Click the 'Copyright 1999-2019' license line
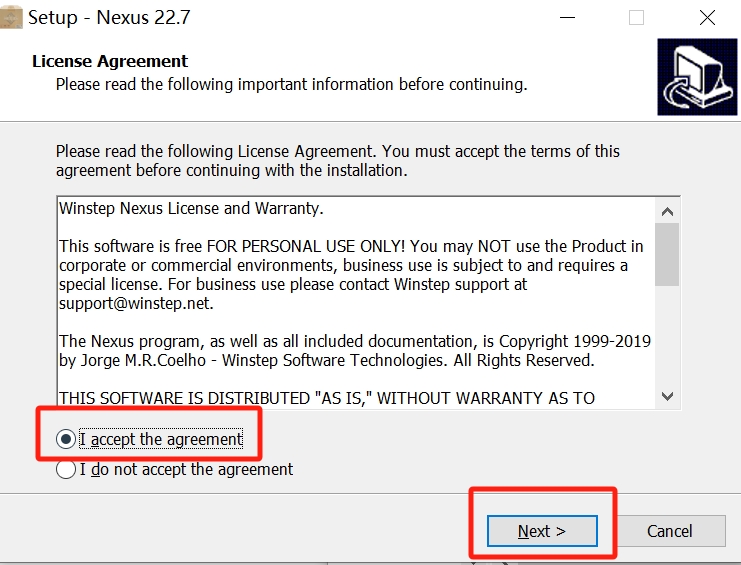The image size is (741, 565). tap(355, 341)
